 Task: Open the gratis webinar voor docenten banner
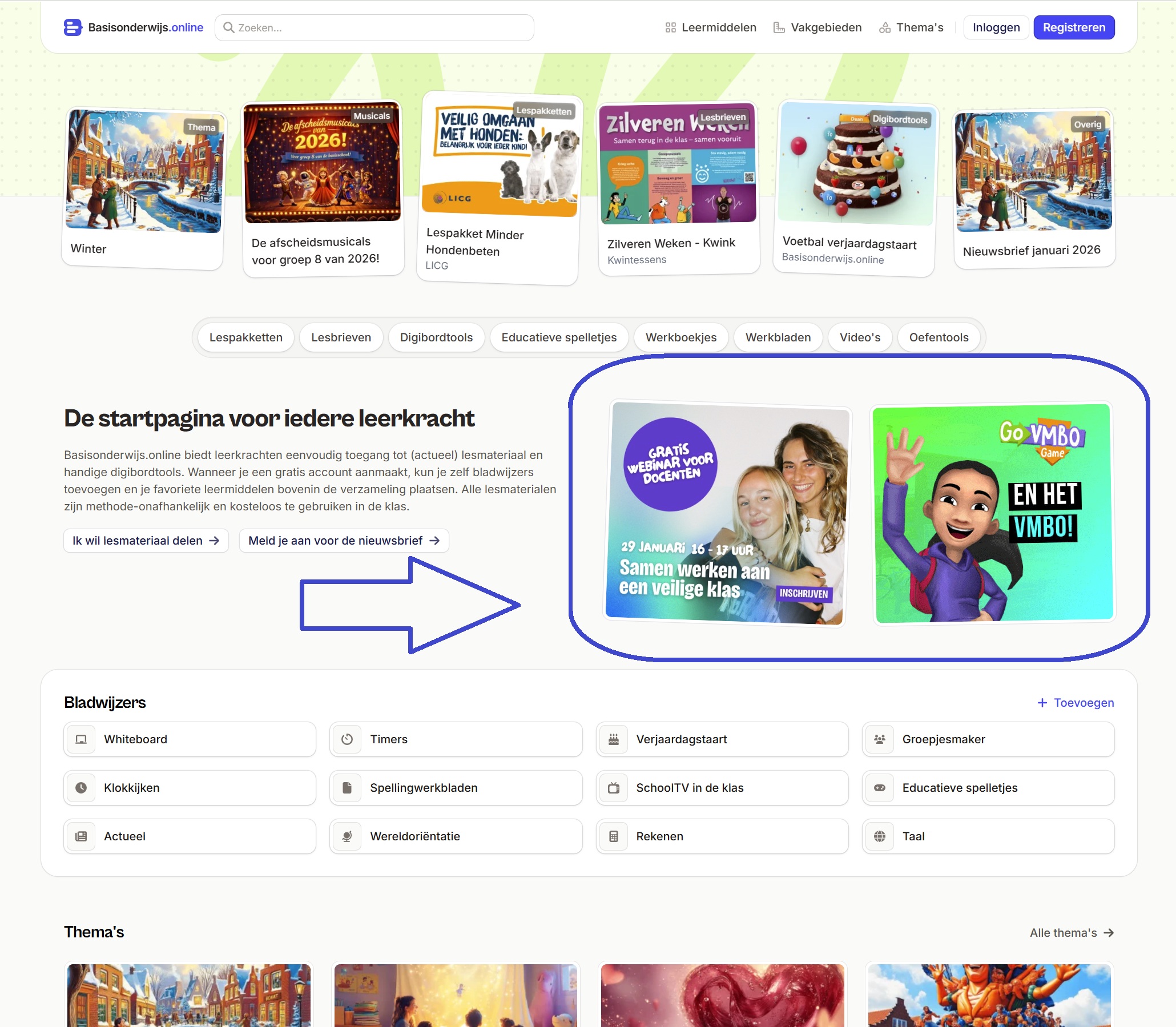click(x=727, y=513)
